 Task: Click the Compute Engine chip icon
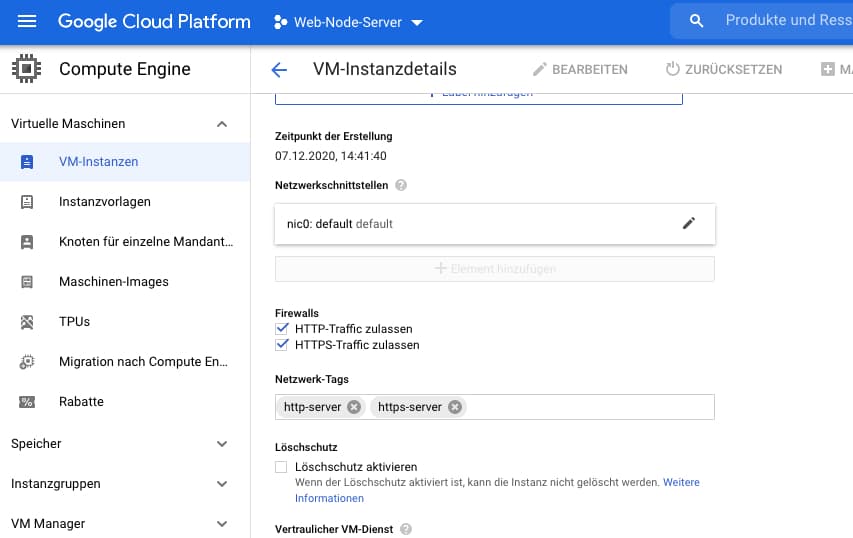[26, 69]
